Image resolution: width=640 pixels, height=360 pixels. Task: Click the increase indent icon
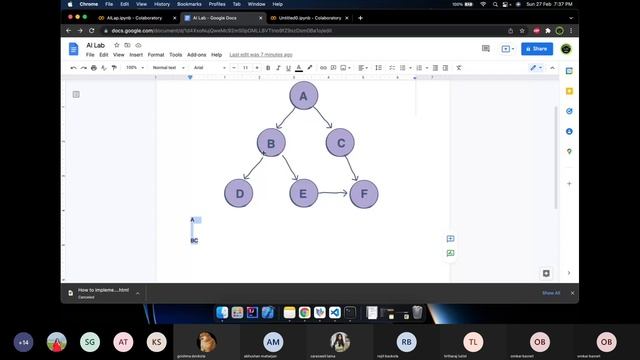446,68
